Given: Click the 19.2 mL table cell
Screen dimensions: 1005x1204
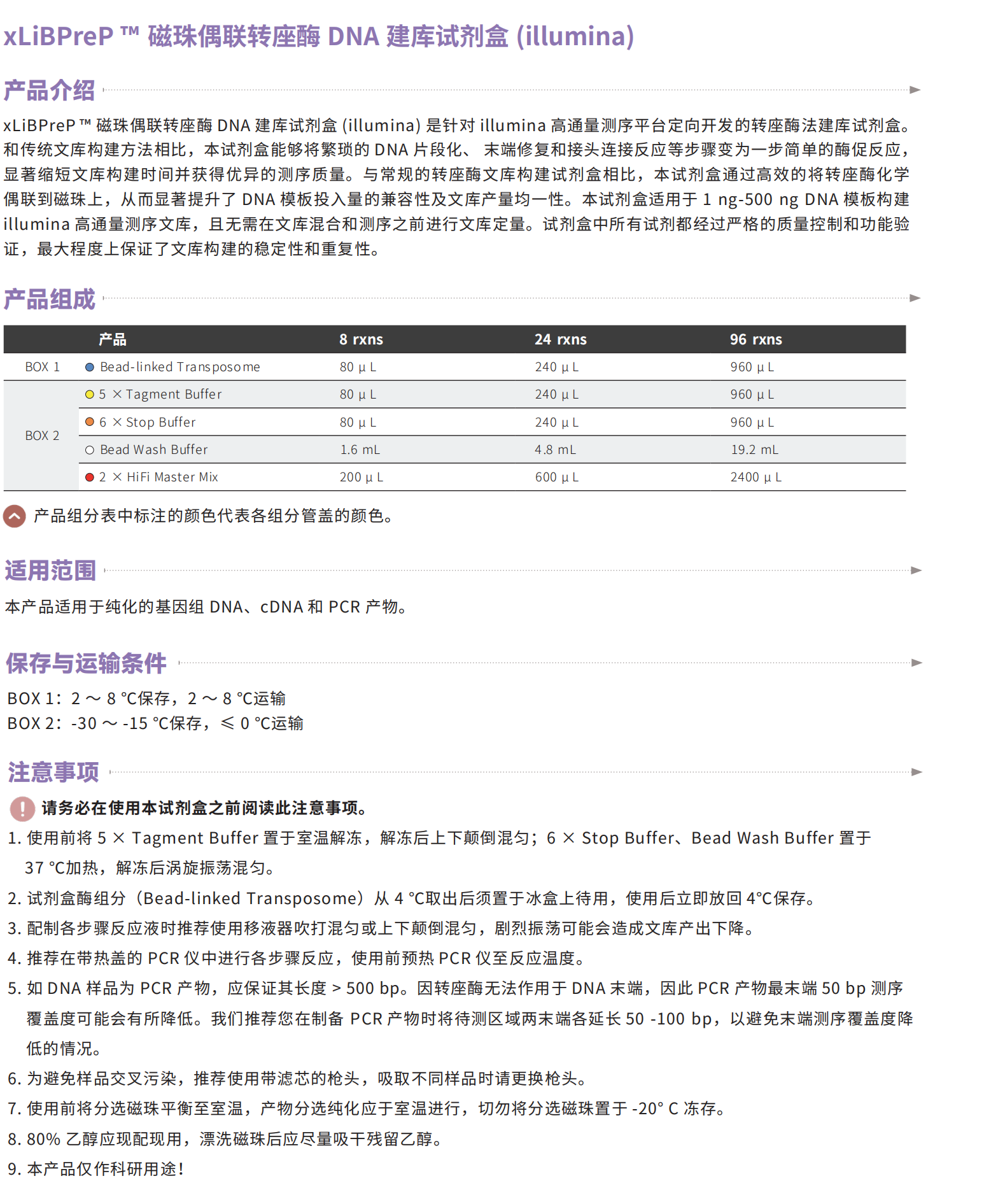Looking at the screenshot, I should pyautogui.click(x=755, y=450).
